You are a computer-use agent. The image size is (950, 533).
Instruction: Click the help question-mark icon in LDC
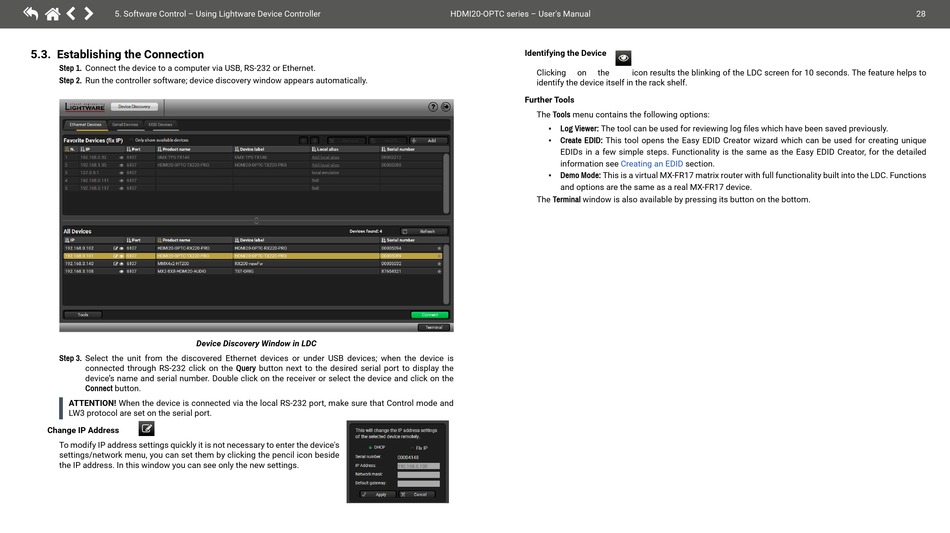[x=433, y=107]
